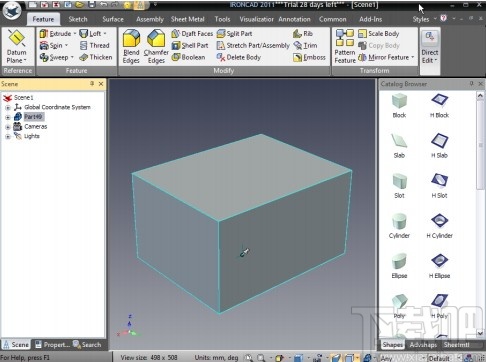Viewport: 486px width, 362px height.
Task: Switch to the Properties panel tab
Action: tap(52, 345)
